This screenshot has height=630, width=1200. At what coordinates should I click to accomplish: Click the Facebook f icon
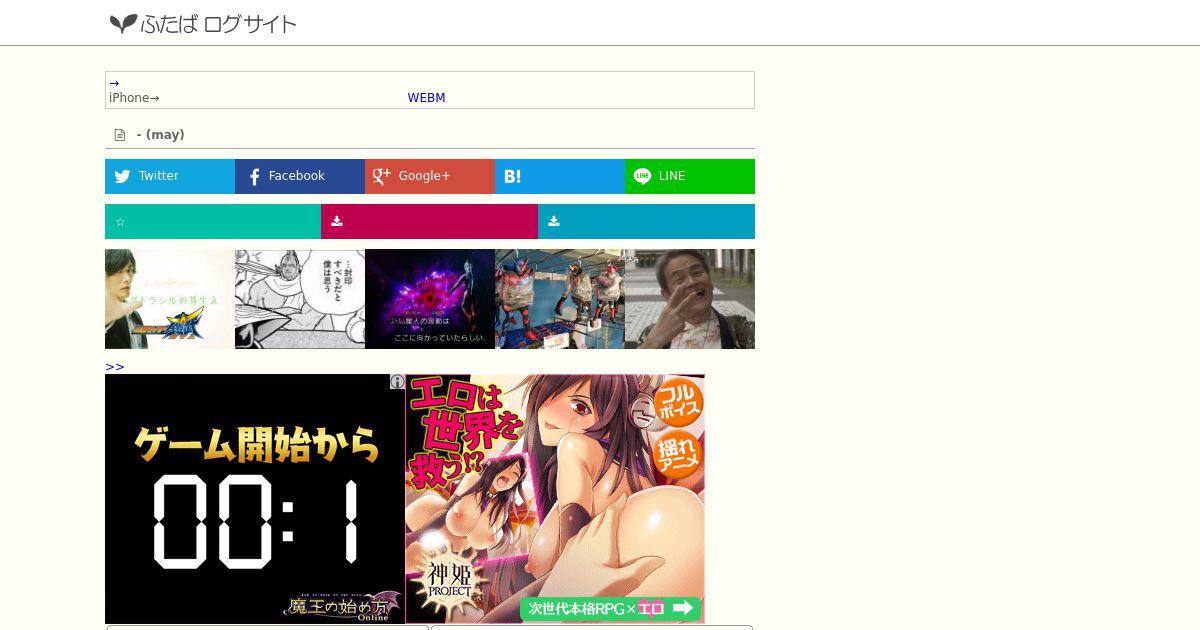[x=254, y=177]
